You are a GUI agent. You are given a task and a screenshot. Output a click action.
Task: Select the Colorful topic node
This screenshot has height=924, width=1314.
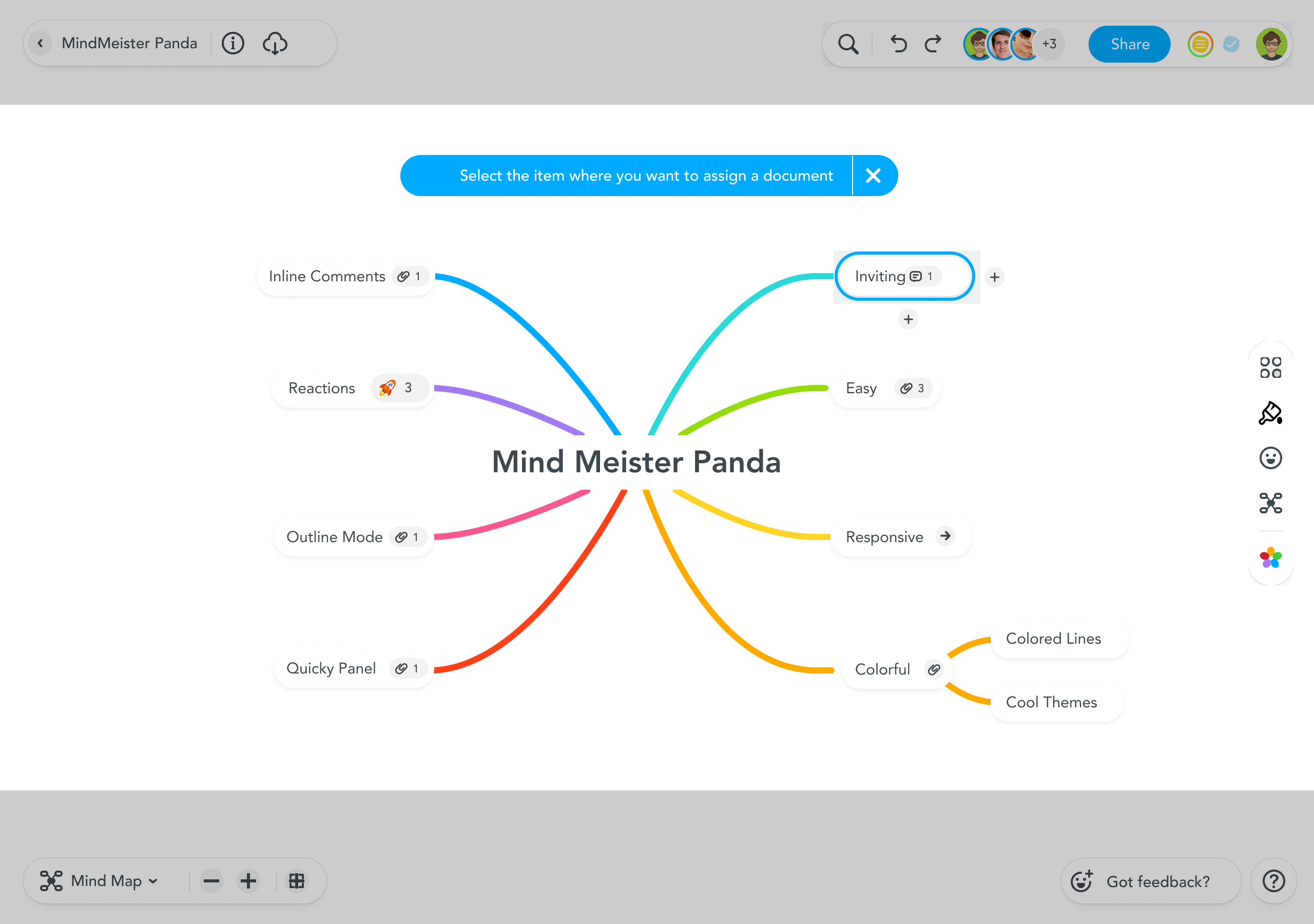(x=882, y=669)
